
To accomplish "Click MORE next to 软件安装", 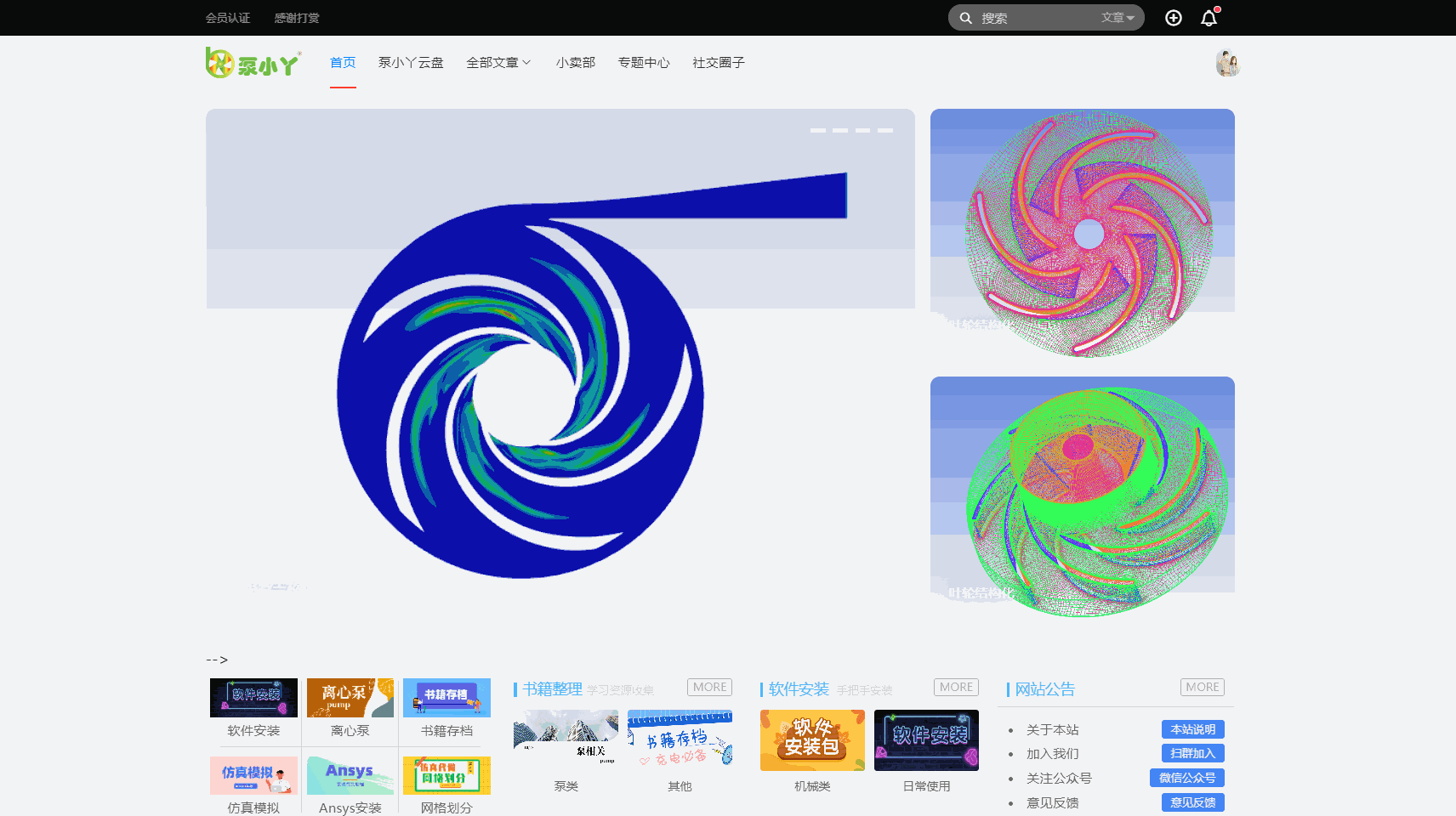I will tap(956, 687).
